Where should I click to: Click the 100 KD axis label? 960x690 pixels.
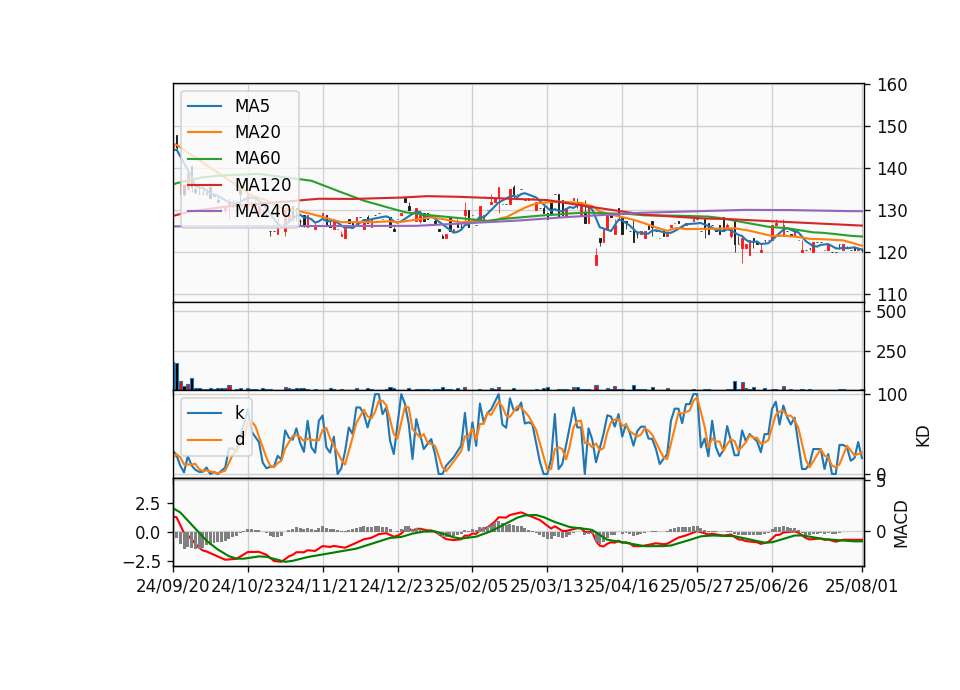click(x=891, y=395)
